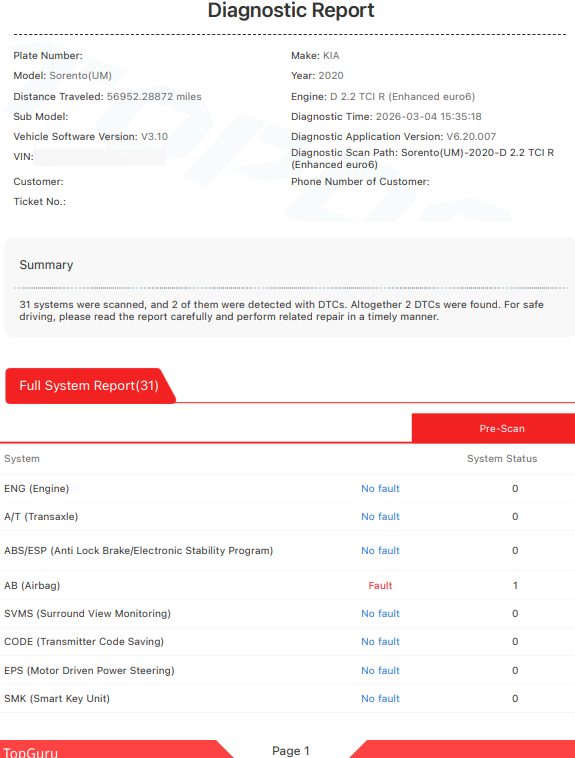The height and width of the screenshot is (758, 575).
Task: Click the System Status column header
Action: click(x=502, y=459)
